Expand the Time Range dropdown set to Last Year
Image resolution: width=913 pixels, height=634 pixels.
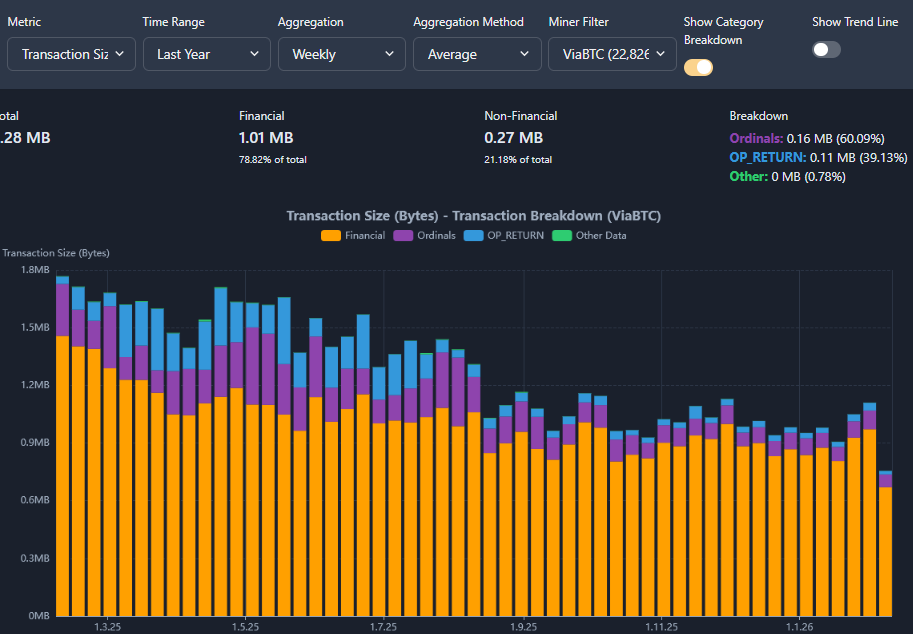(x=207, y=54)
